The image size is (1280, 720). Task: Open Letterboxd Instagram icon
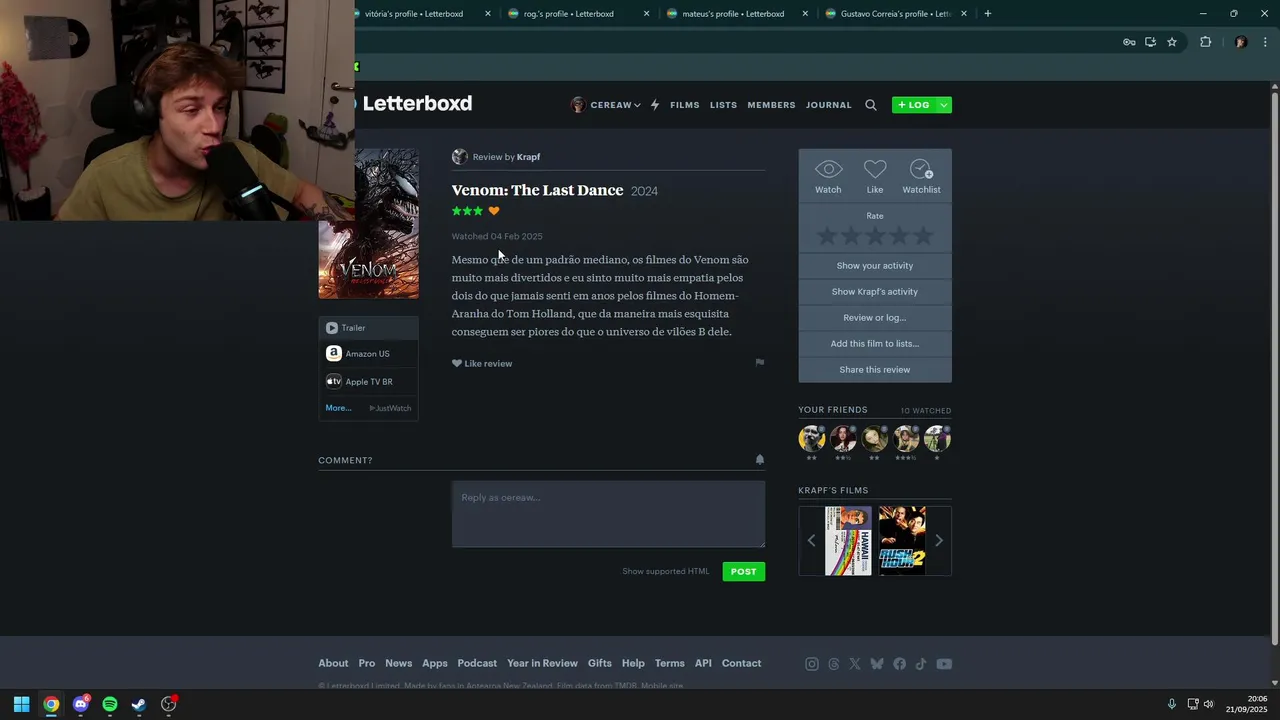coord(812,664)
